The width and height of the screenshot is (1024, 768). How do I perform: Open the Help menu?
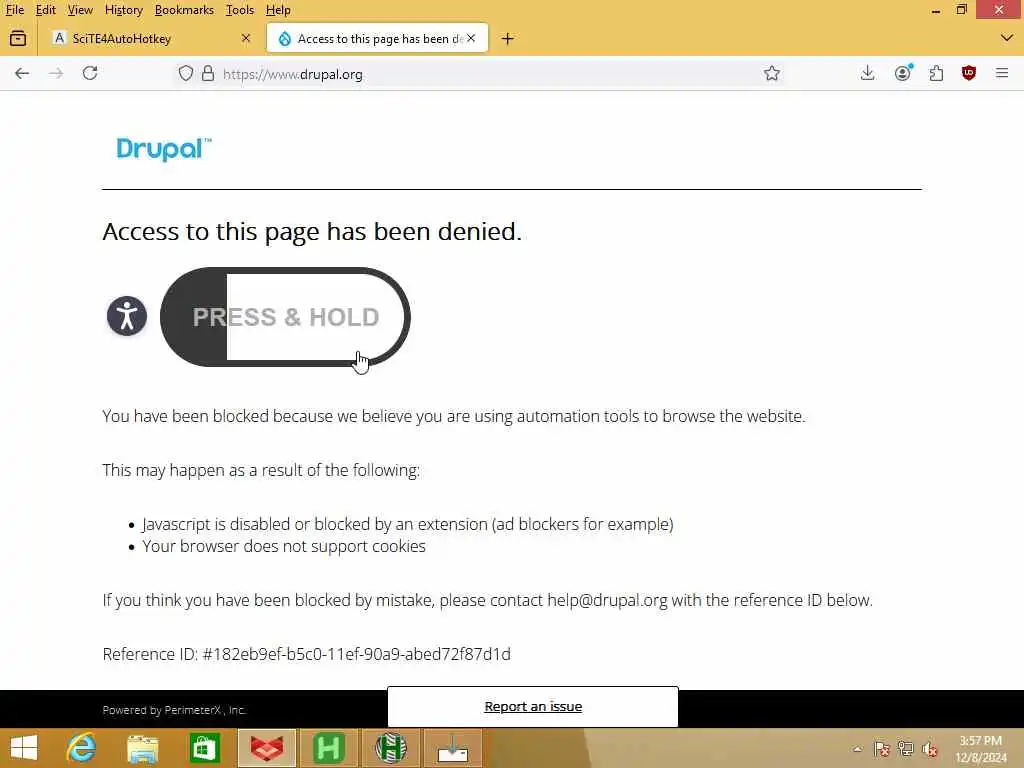point(278,10)
